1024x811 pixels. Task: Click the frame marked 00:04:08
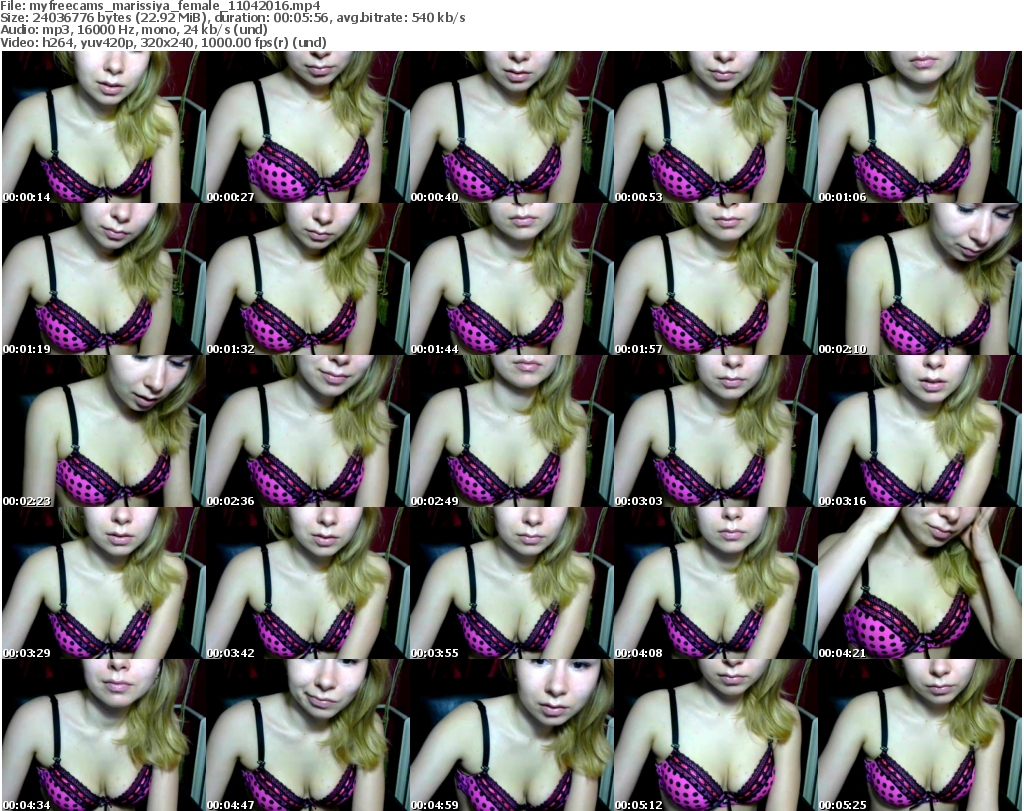point(716,583)
